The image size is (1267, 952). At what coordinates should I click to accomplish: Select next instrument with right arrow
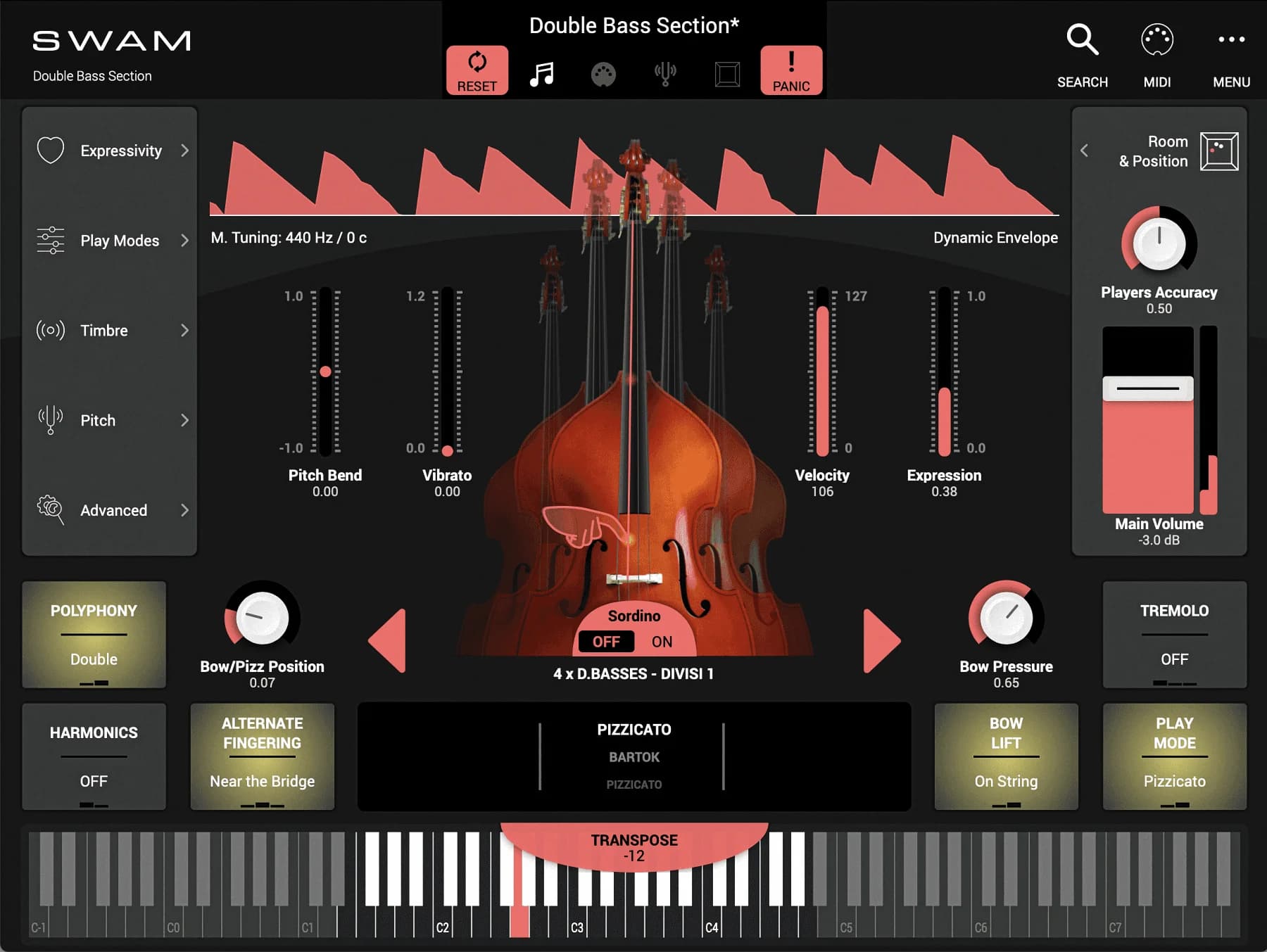(x=881, y=641)
